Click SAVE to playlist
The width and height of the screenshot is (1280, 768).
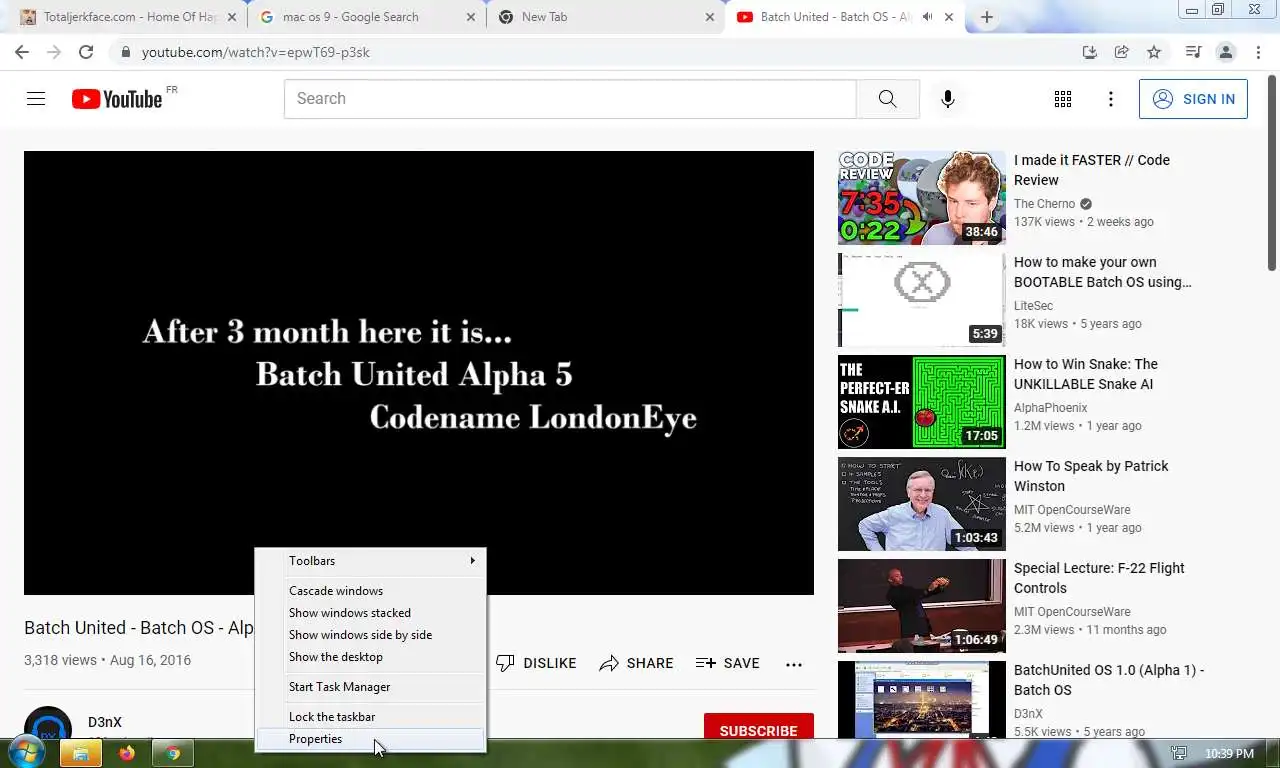click(x=728, y=663)
